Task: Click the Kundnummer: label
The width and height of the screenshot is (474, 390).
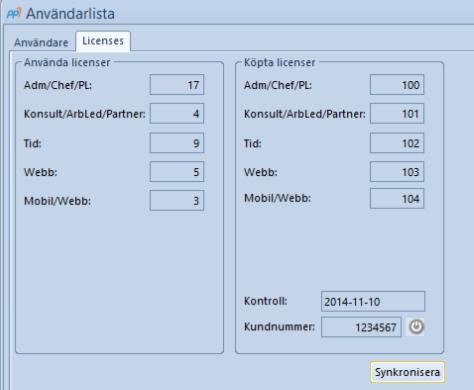Action: coord(279,326)
